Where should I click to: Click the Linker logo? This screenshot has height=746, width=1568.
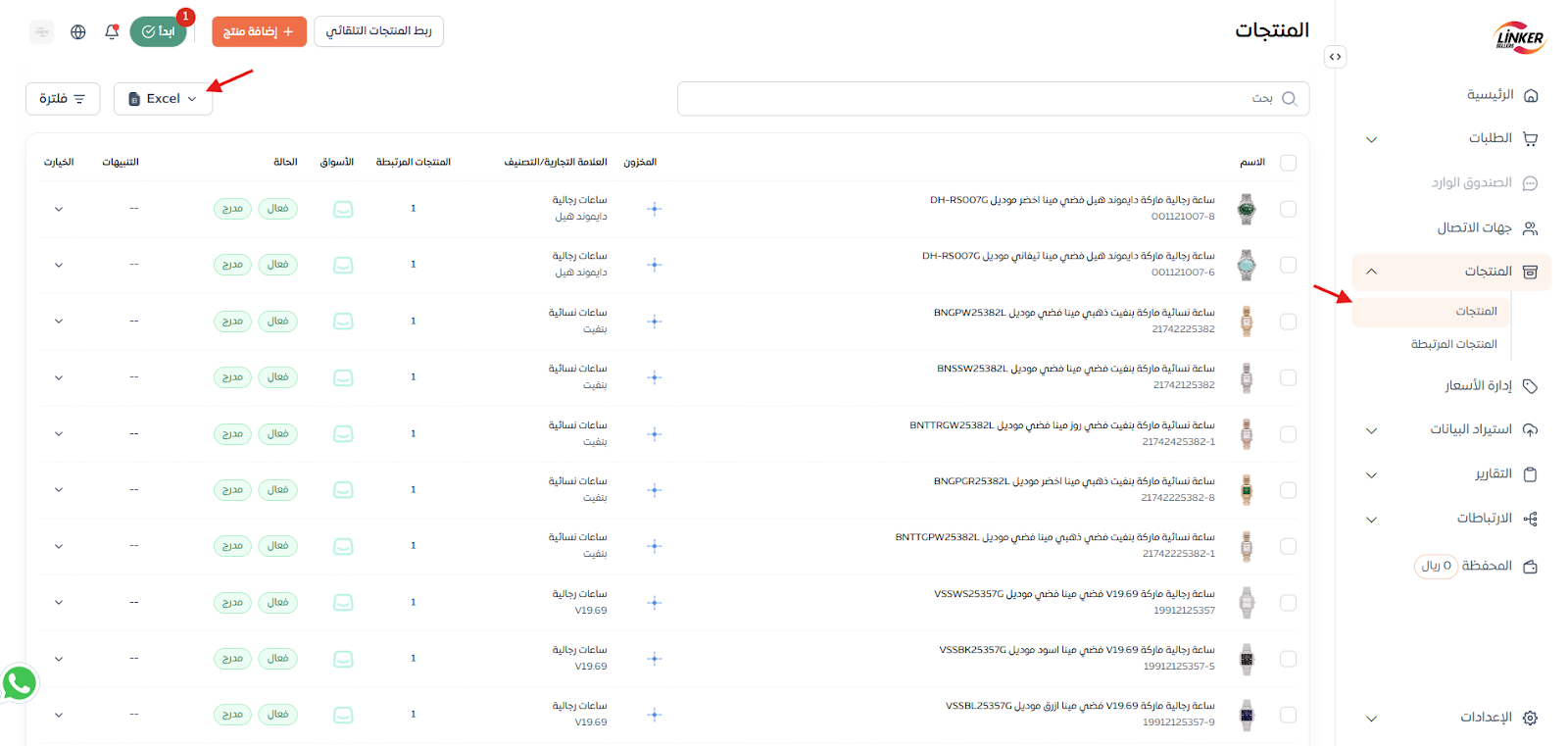(x=1519, y=36)
